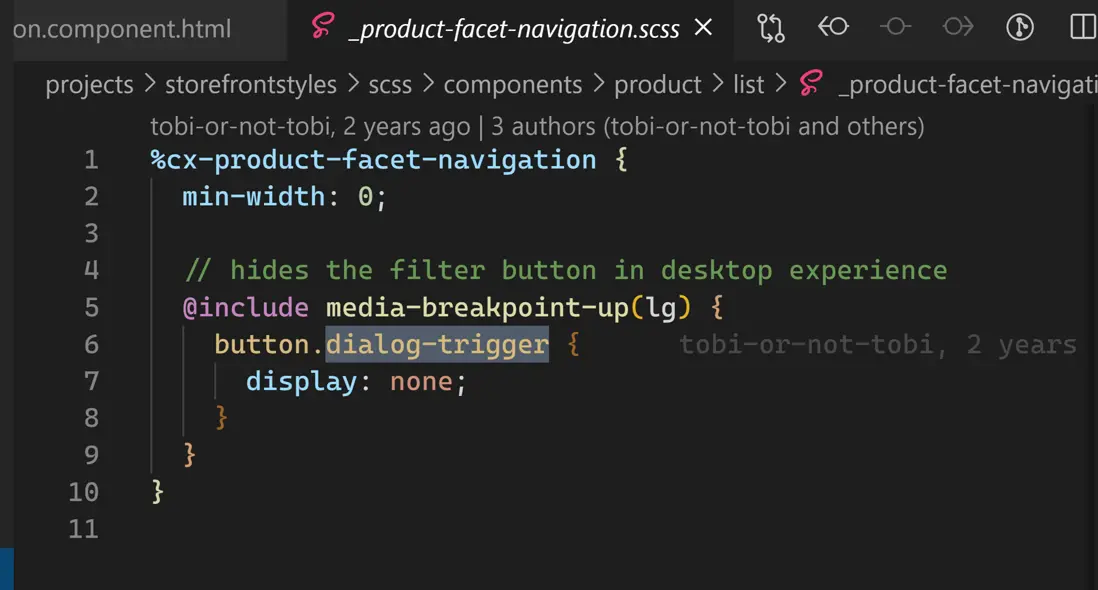
Task: Split the editor with the split icon
Action: point(1083,27)
